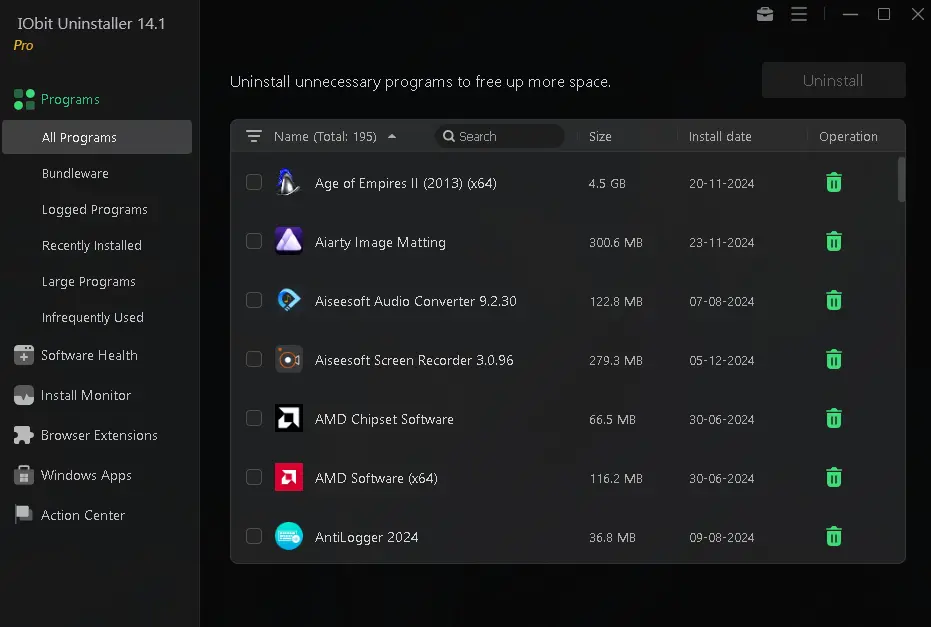Open the hamburger options menu
The height and width of the screenshot is (627, 931).
coord(799,14)
